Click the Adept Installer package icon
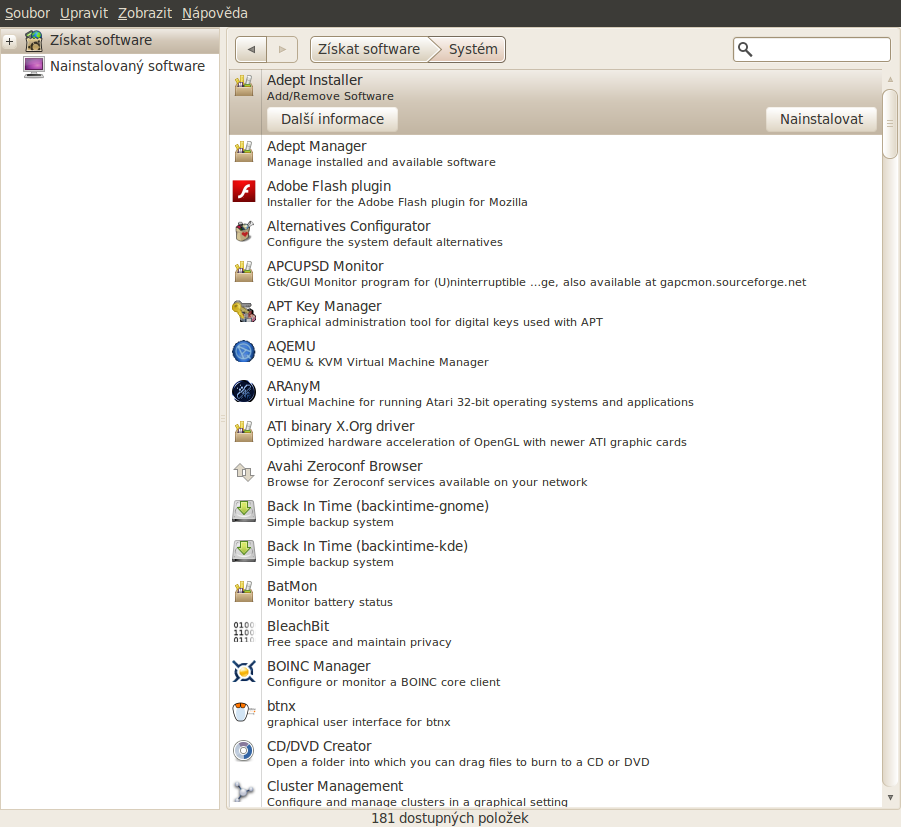The height and width of the screenshot is (827, 901). (x=244, y=86)
